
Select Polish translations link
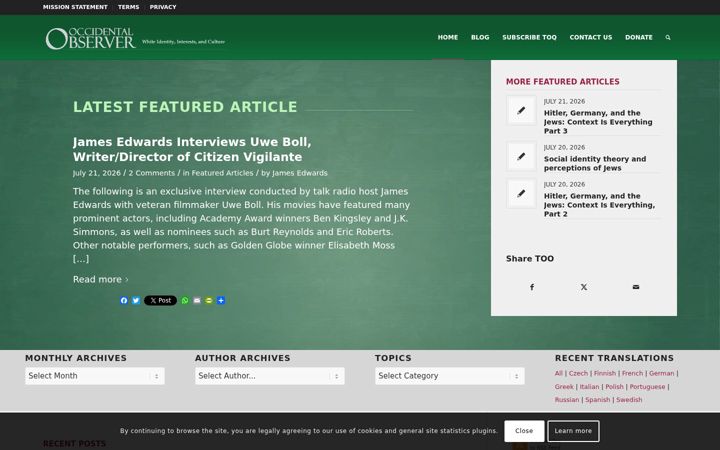614,387
